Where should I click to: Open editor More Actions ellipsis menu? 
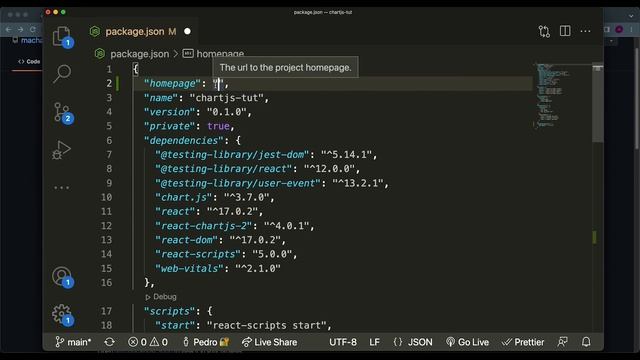coord(585,31)
